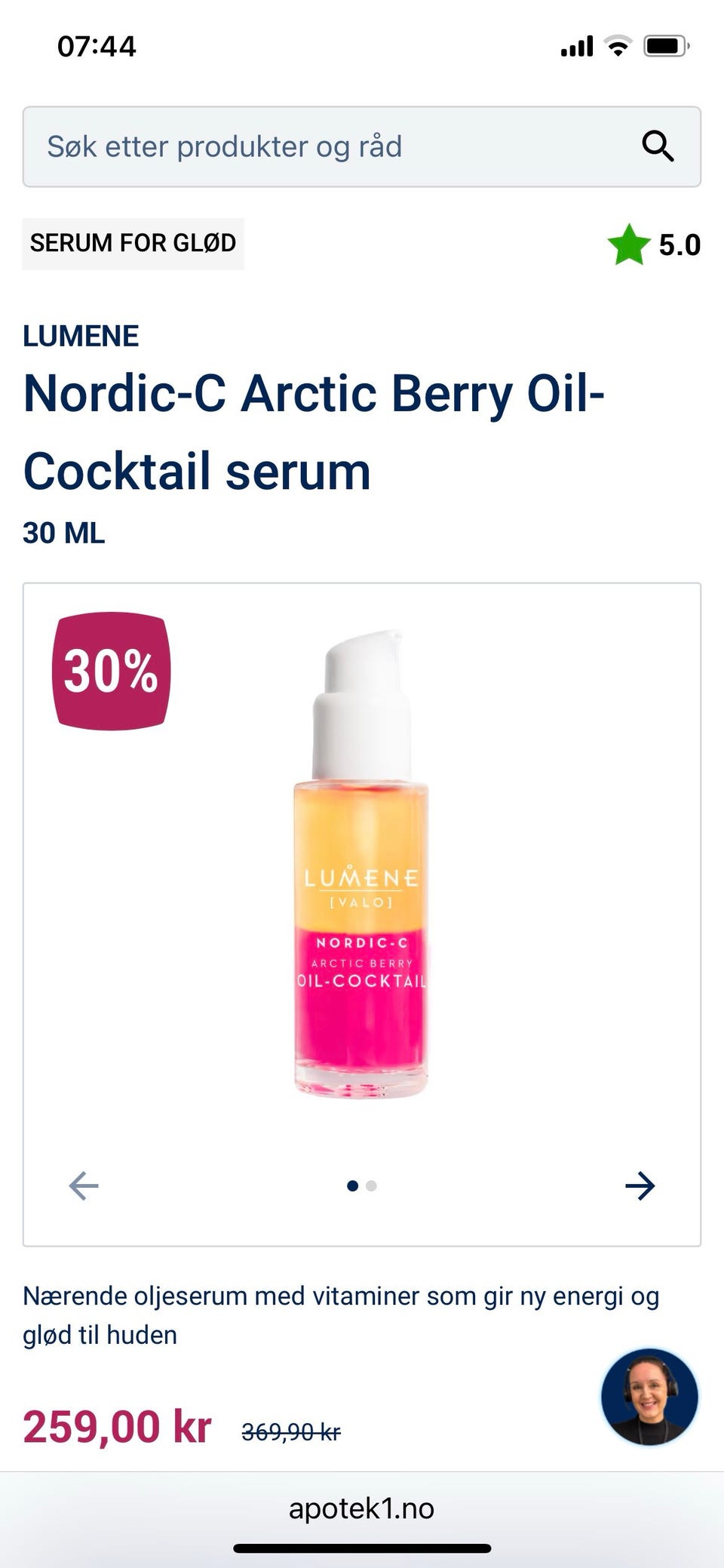Focus the 'Søk etter produkter og råd' field
Image resolution: width=724 pixels, height=1568 pixels.
(362, 146)
